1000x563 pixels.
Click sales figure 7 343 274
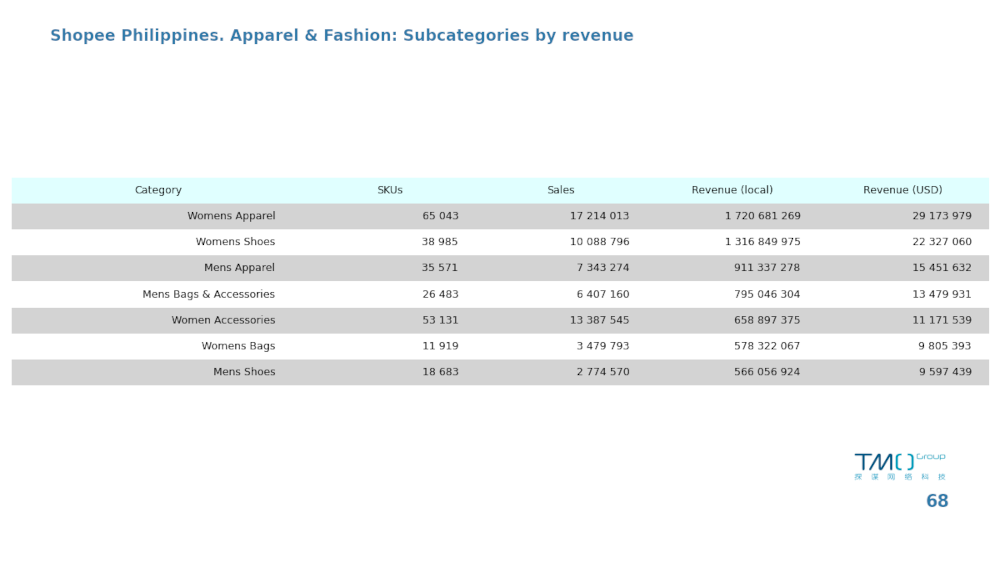pyautogui.click(x=603, y=268)
